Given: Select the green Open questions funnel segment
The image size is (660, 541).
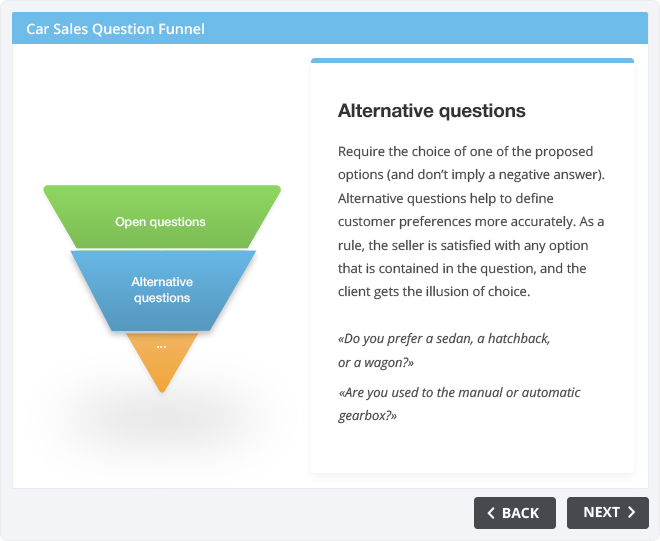Looking at the screenshot, I should (162, 216).
